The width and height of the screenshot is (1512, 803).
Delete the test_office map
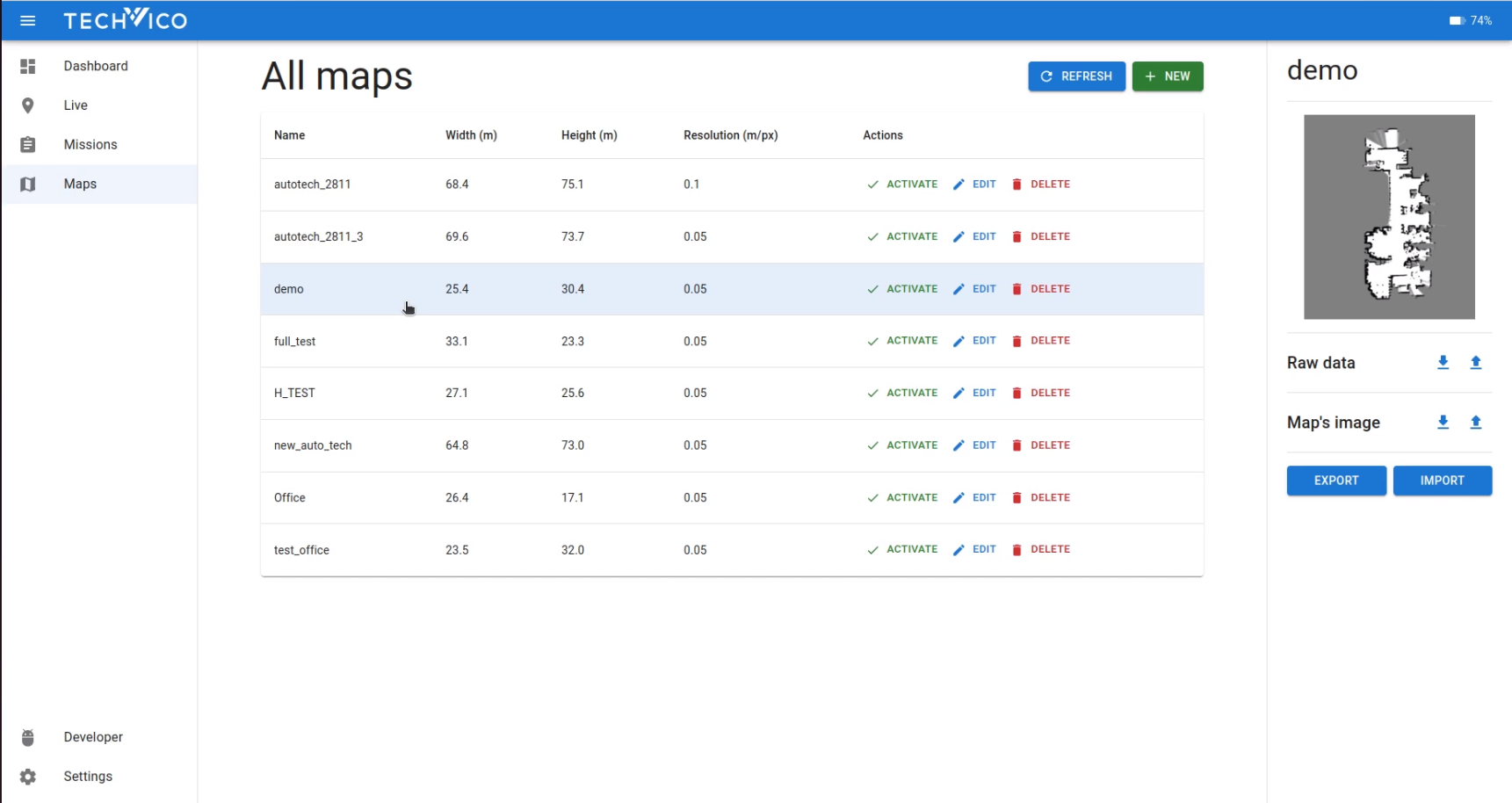(1041, 549)
